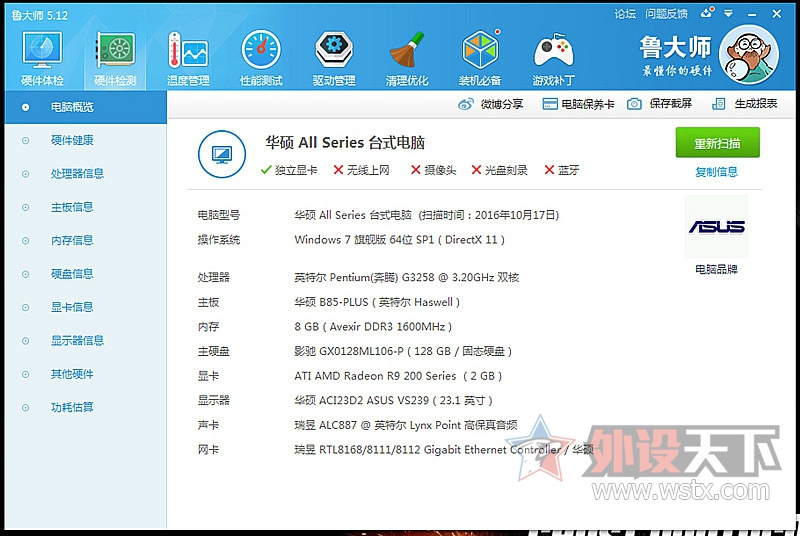Viewport: 800px width, 536px height.
Task: Click the 华硕 All Series 台式电脑 heading
Action: (x=345, y=142)
